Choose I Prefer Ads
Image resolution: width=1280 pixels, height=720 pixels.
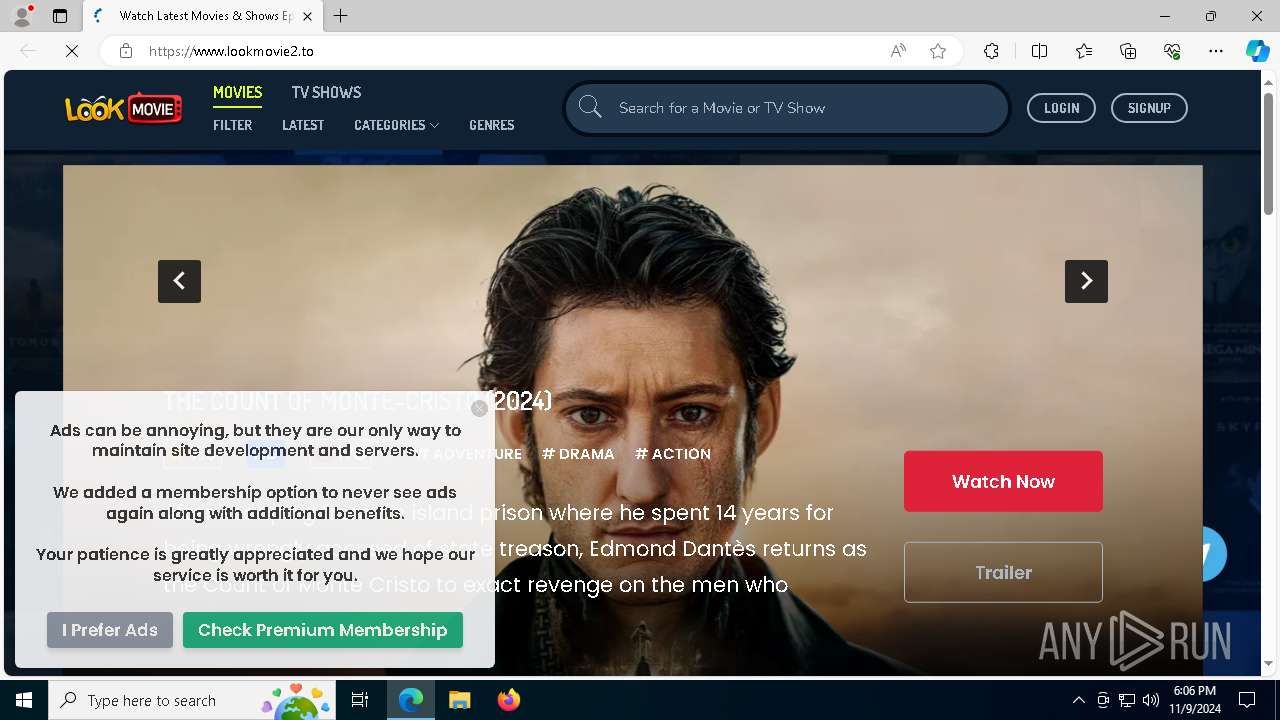point(110,630)
